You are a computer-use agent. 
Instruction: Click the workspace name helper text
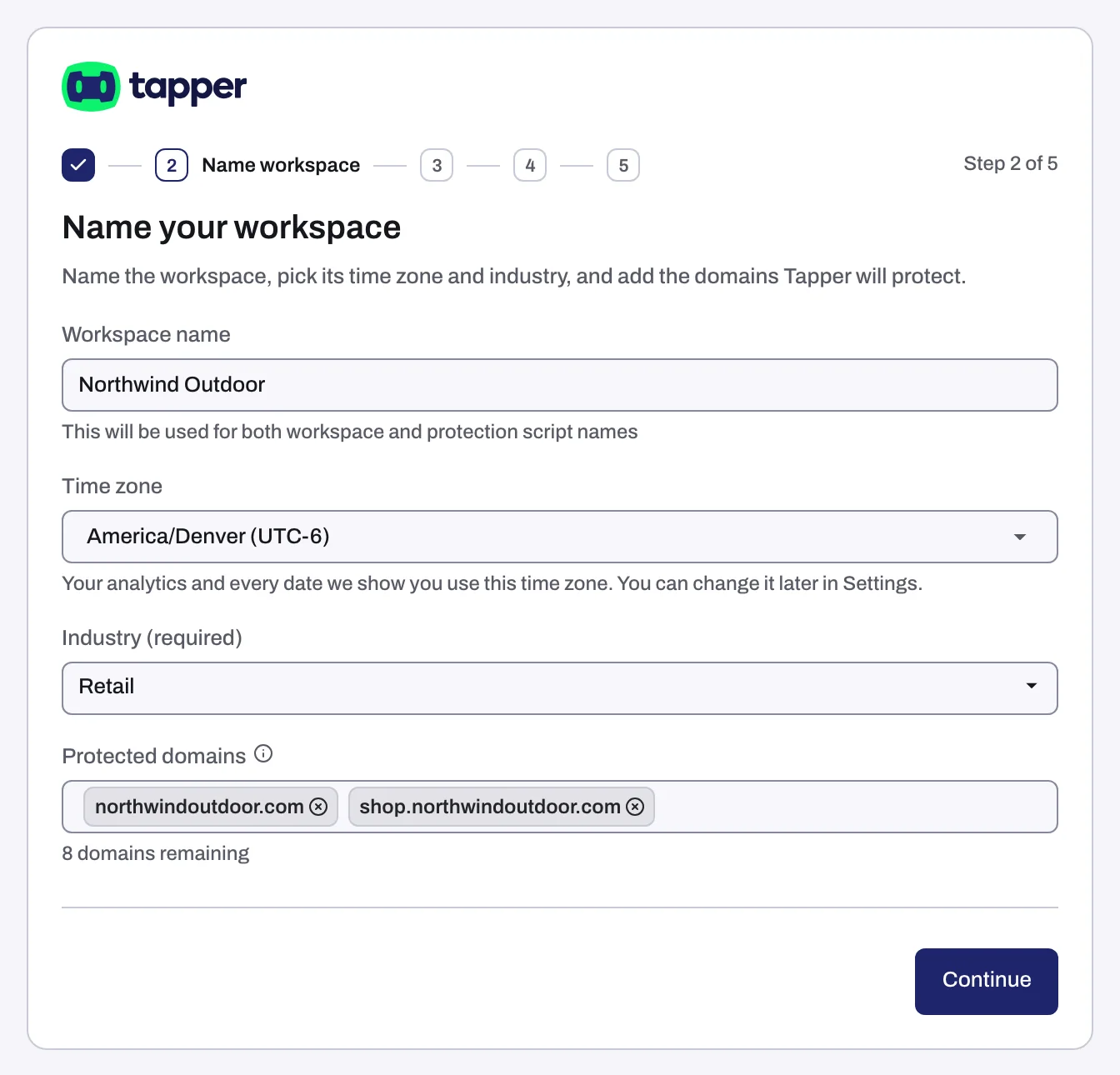[350, 432]
